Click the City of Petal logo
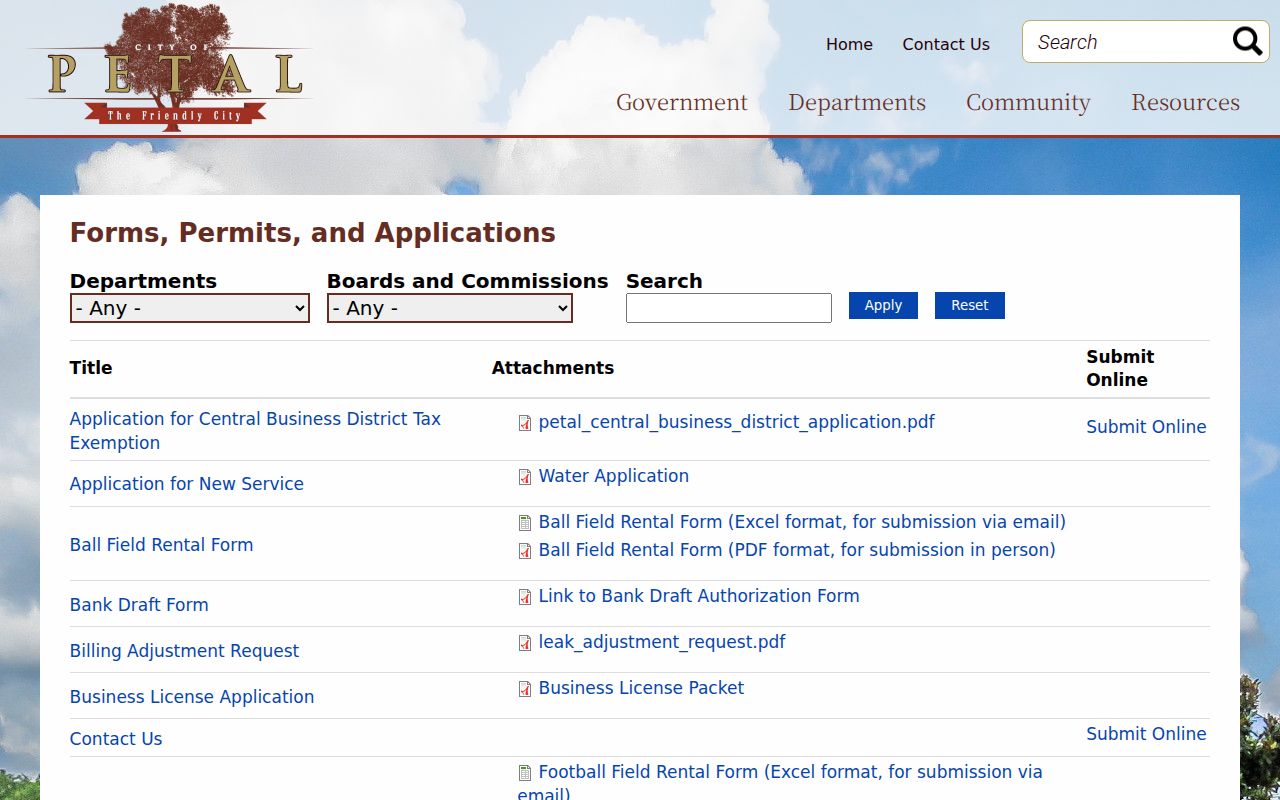1280x800 pixels. [x=168, y=67]
